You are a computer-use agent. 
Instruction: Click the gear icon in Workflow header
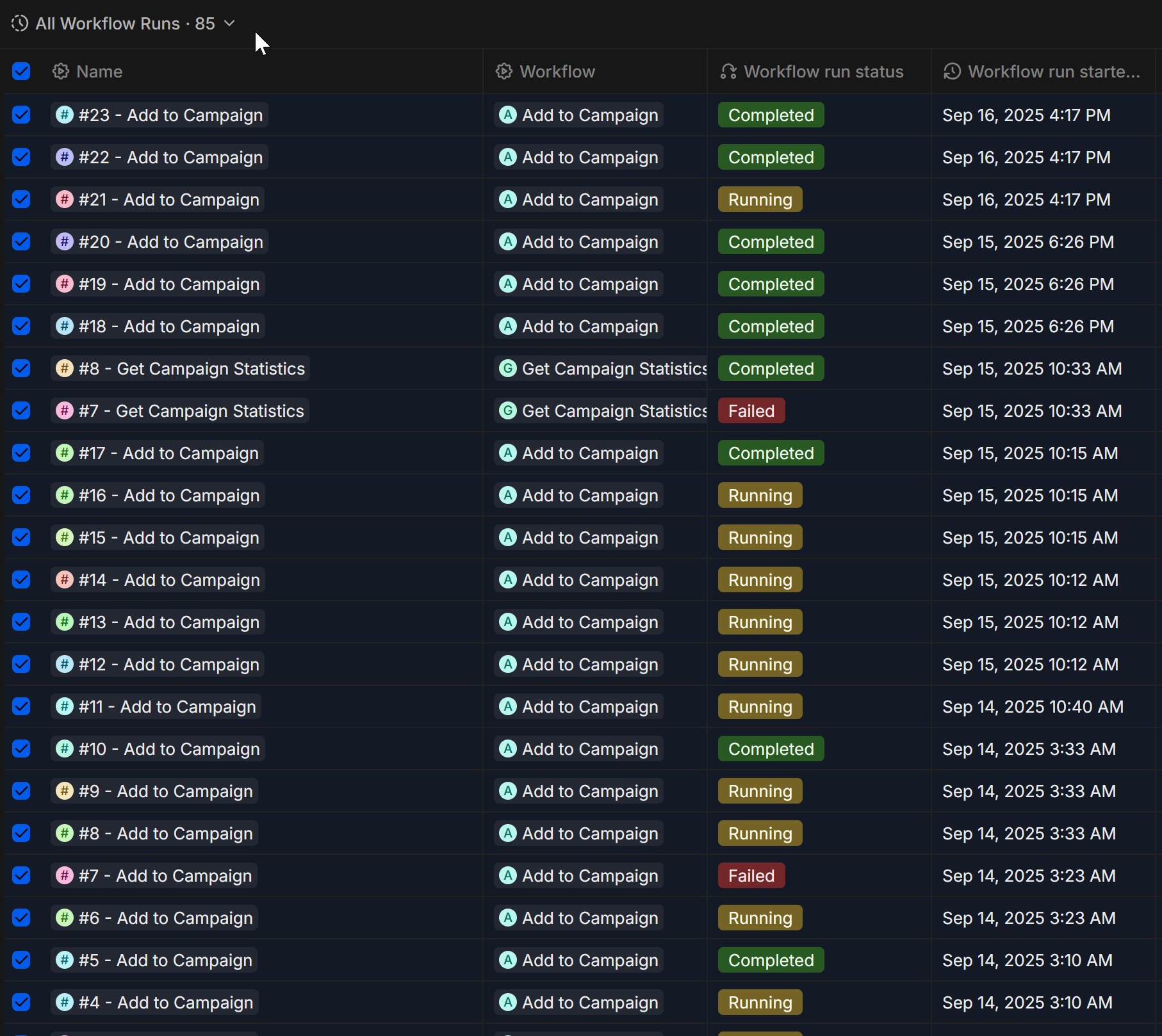coord(504,71)
